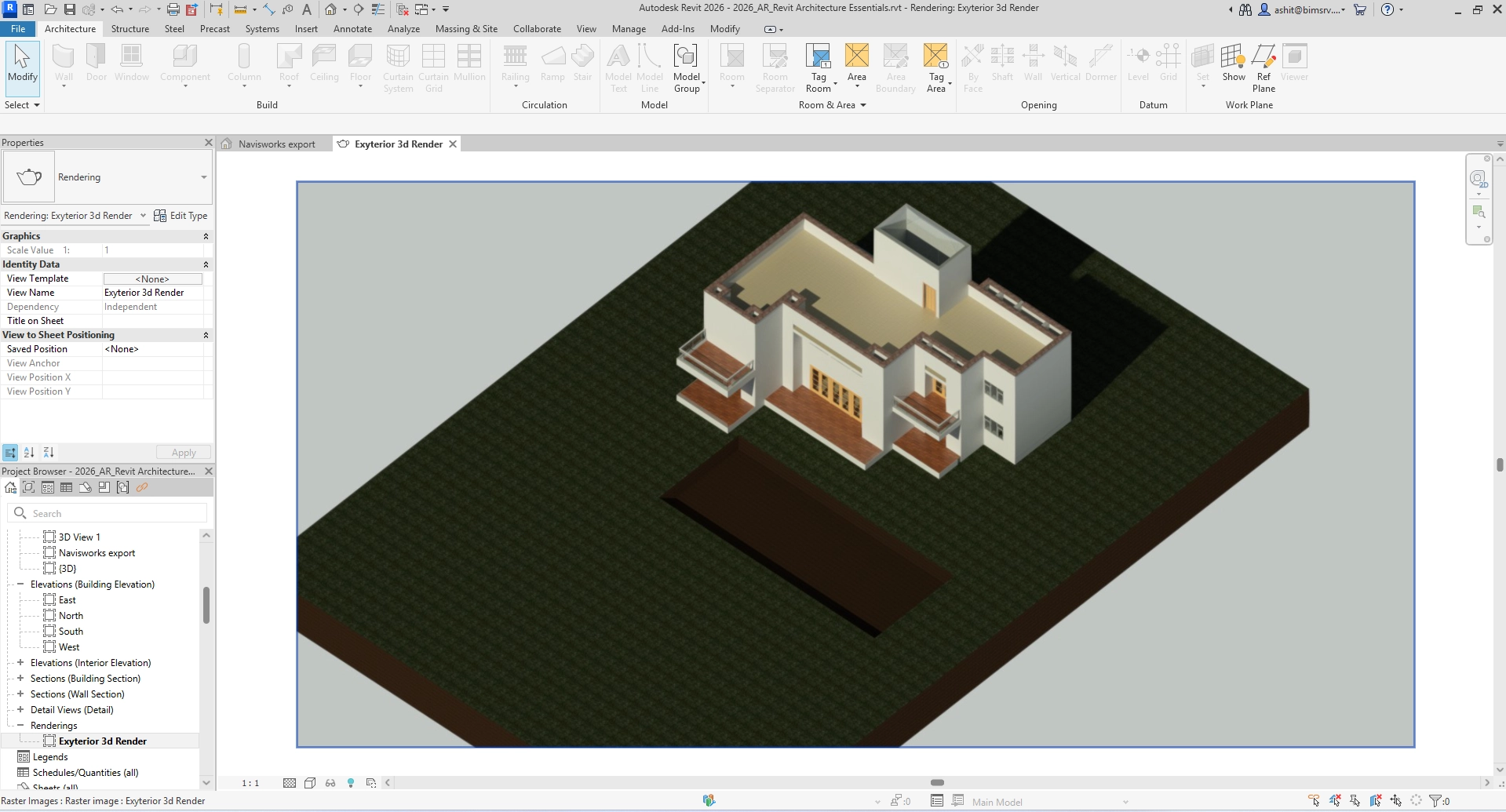This screenshot has height=812, width=1506.
Task: Open the Architecture ribbon tab
Action: click(70, 29)
